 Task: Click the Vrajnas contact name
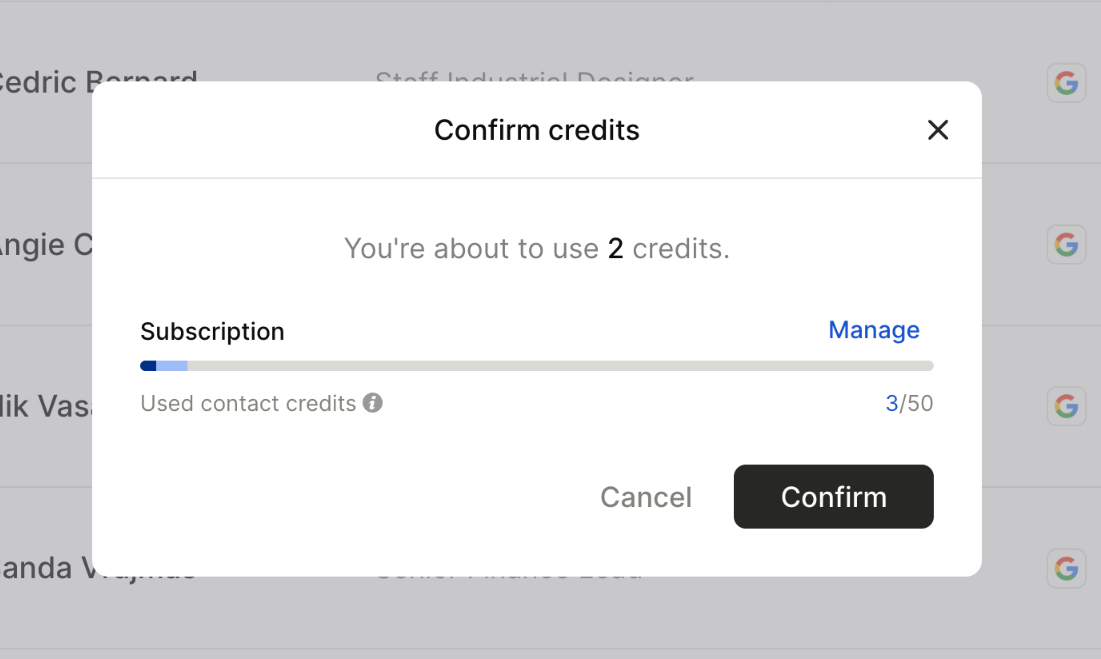(x=97, y=568)
